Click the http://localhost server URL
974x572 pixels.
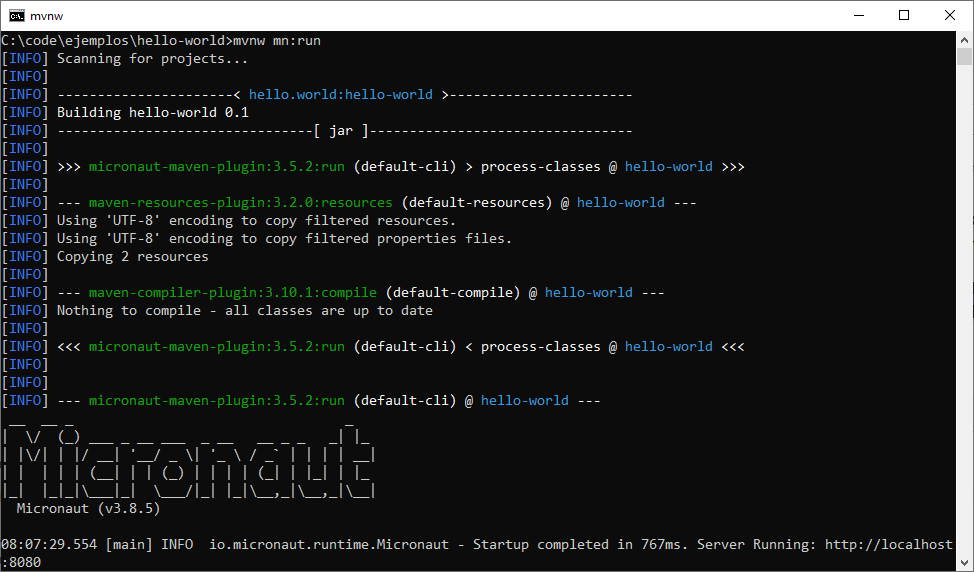pyautogui.click(x=889, y=544)
